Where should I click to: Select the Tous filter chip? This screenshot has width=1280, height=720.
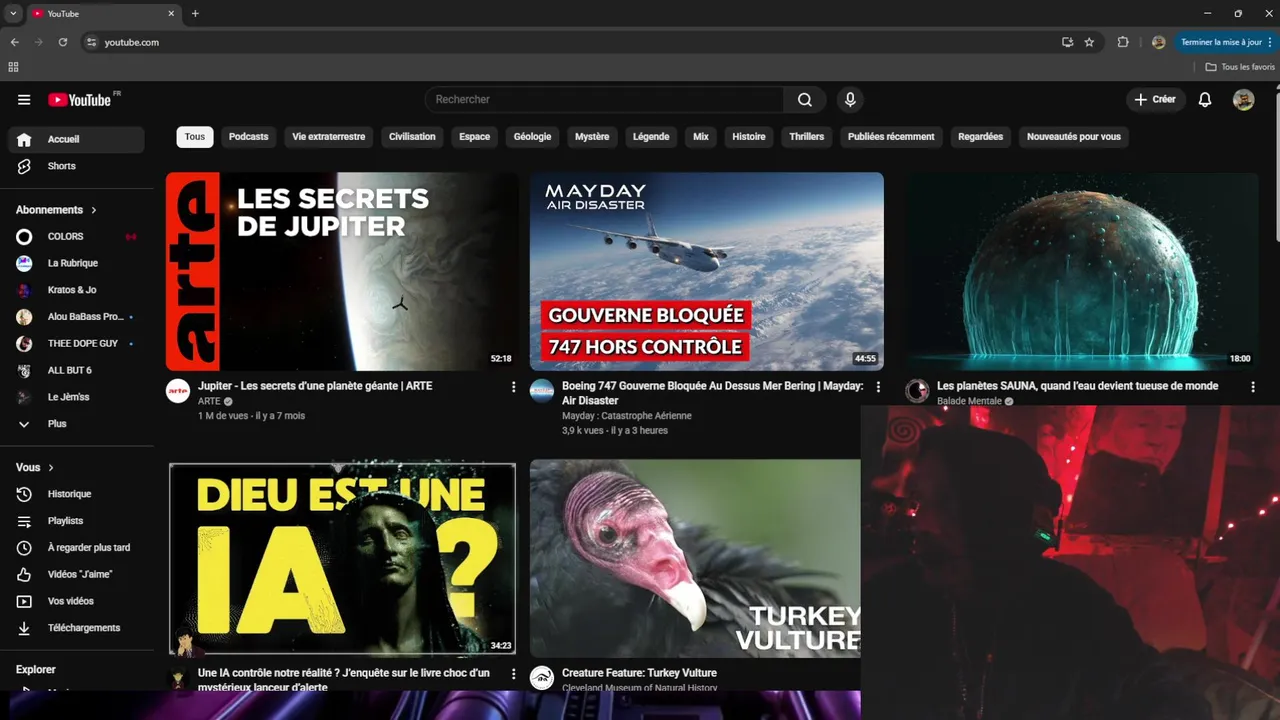[195, 137]
